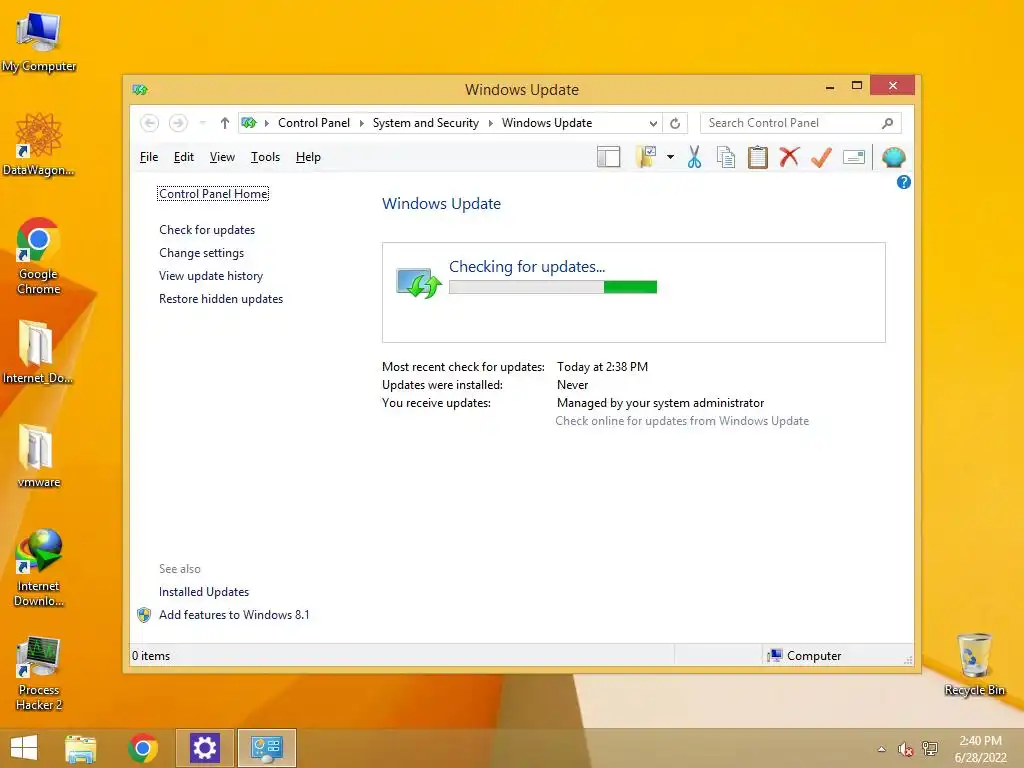
Task: Open the File menu
Action: point(149,157)
